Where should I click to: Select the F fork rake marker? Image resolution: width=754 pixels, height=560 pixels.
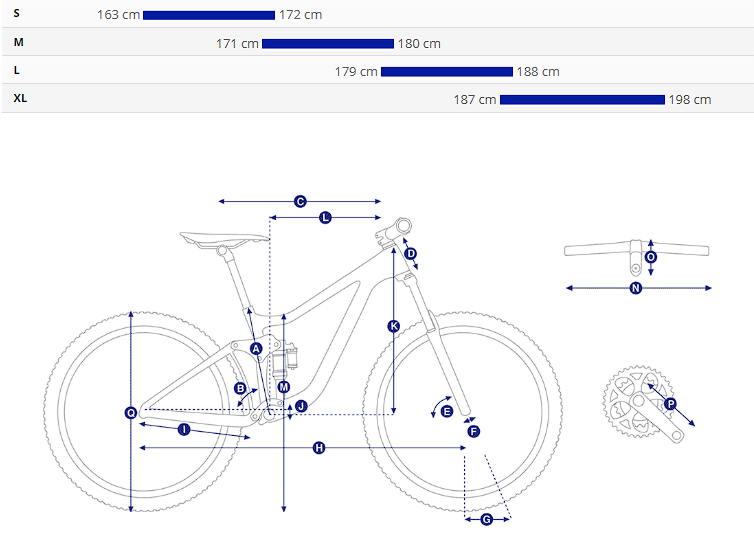(474, 431)
